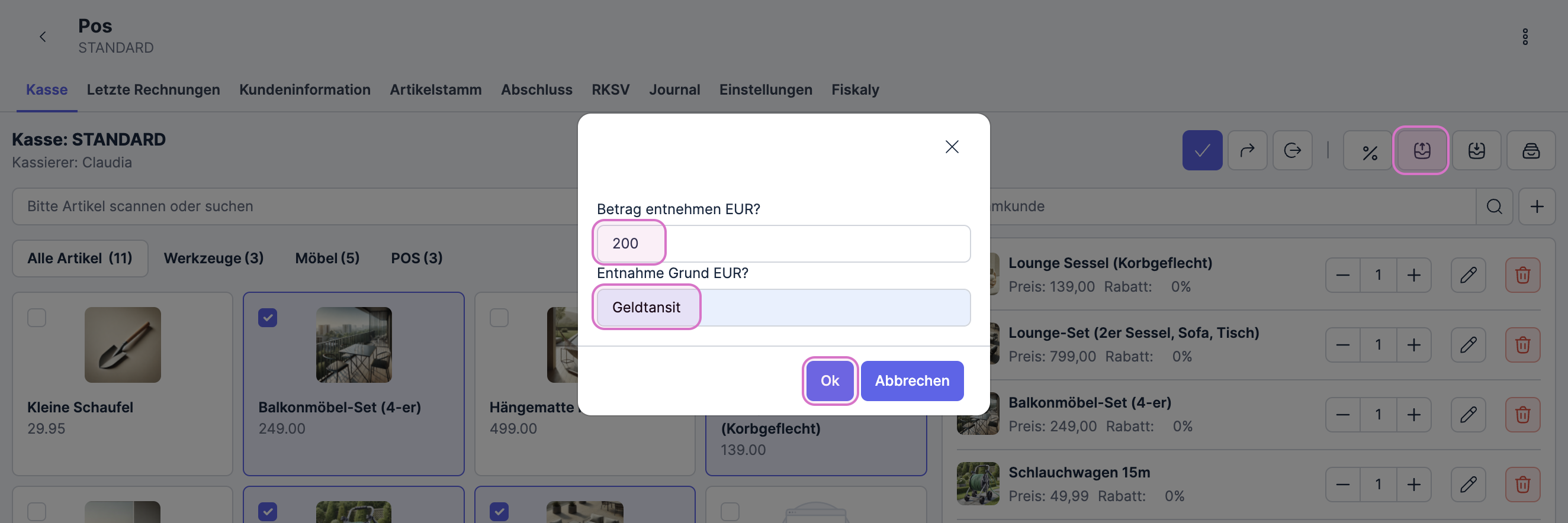This screenshot has width=1568, height=523.
Task: Tick the Kleine Schaufel checkbox
Action: 37,318
